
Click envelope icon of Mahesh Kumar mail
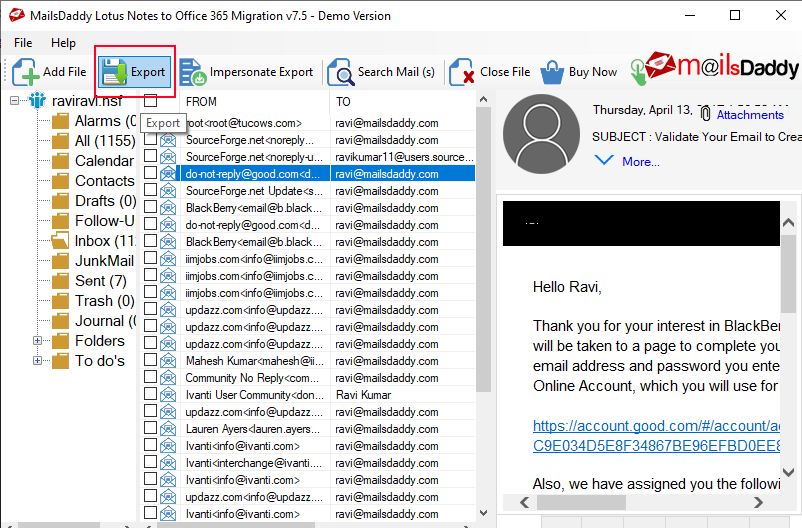(168, 361)
